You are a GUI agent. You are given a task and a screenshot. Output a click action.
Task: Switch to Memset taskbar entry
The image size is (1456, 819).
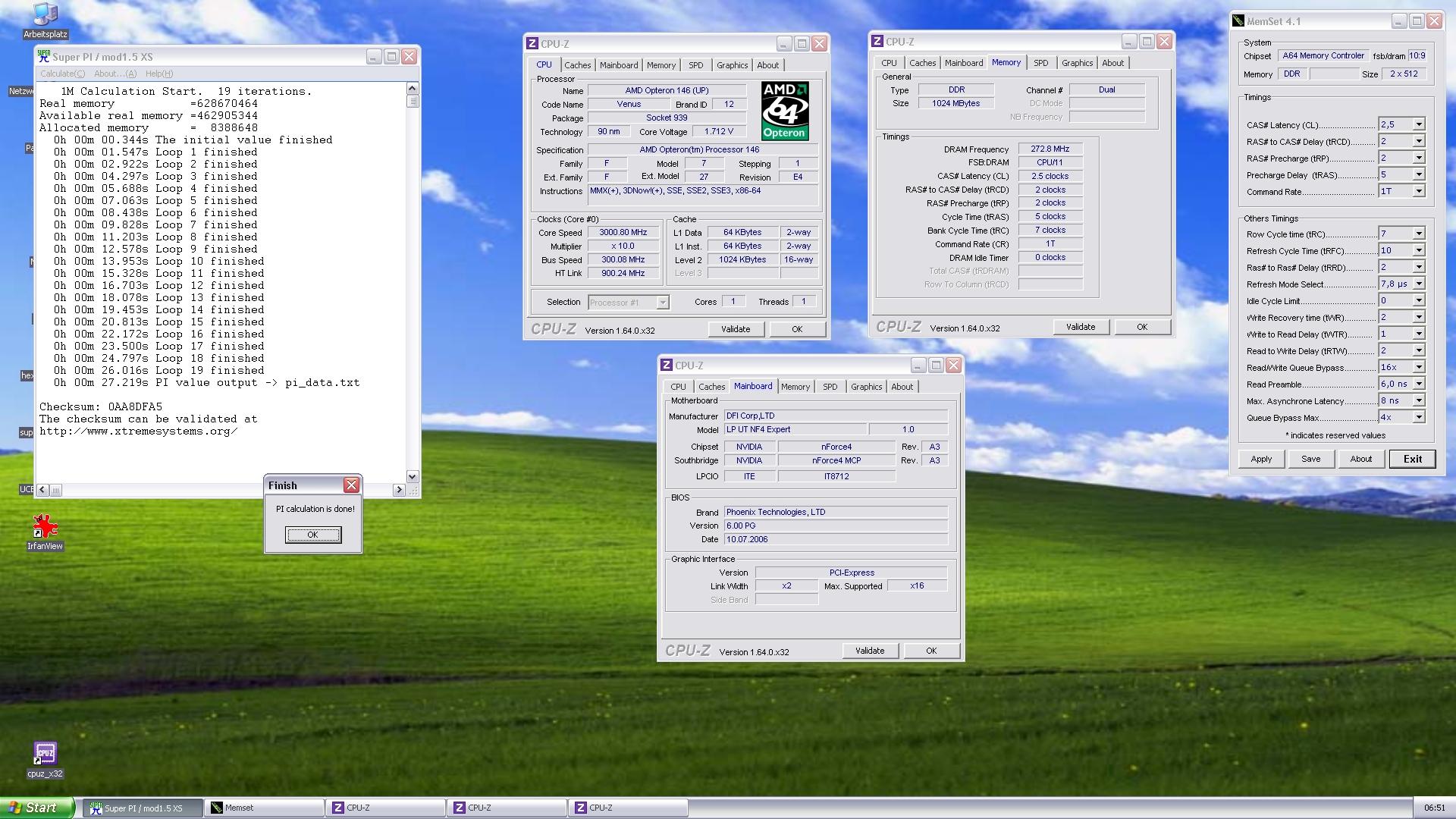click(x=264, y=808)
